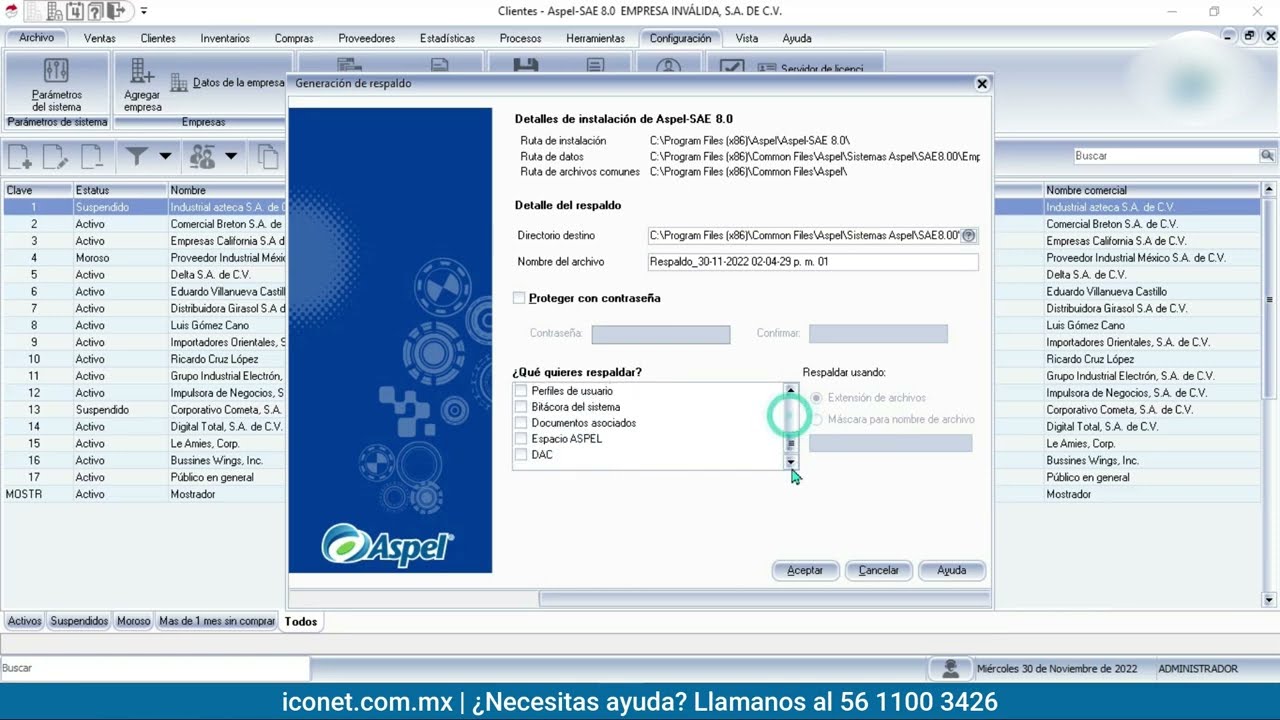Open the Configuración tab
1280x720 pixels.
680,38
